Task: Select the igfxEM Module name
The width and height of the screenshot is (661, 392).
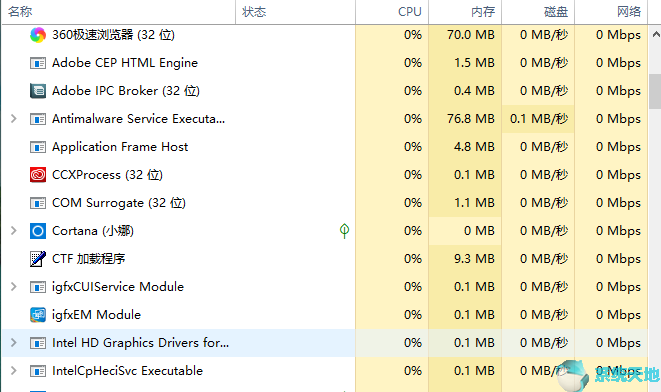Action: (96, 315)
